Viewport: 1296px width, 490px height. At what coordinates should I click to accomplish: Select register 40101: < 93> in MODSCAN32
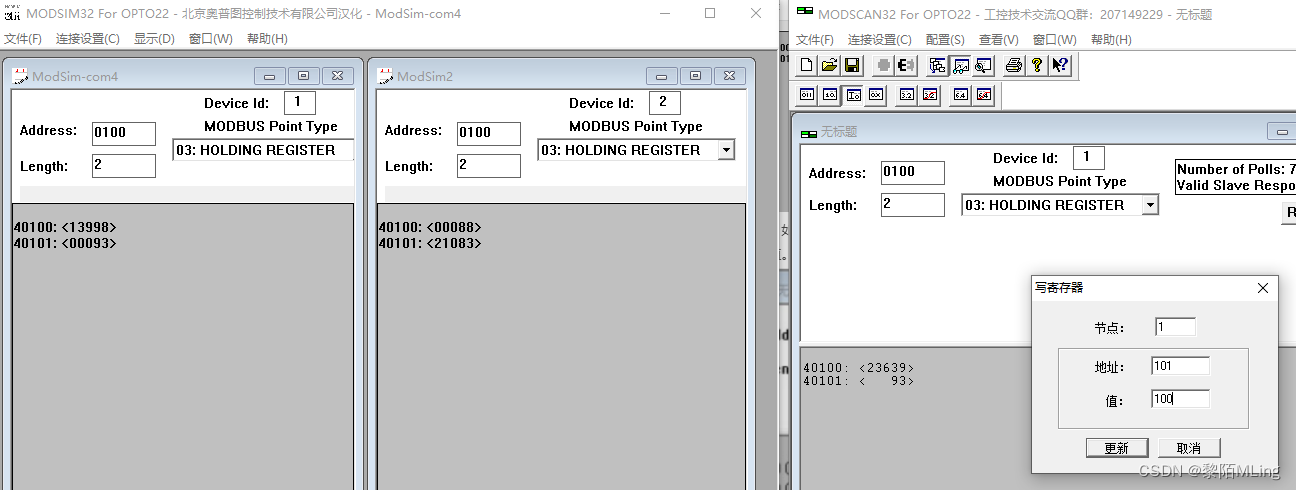click(859, 381)
